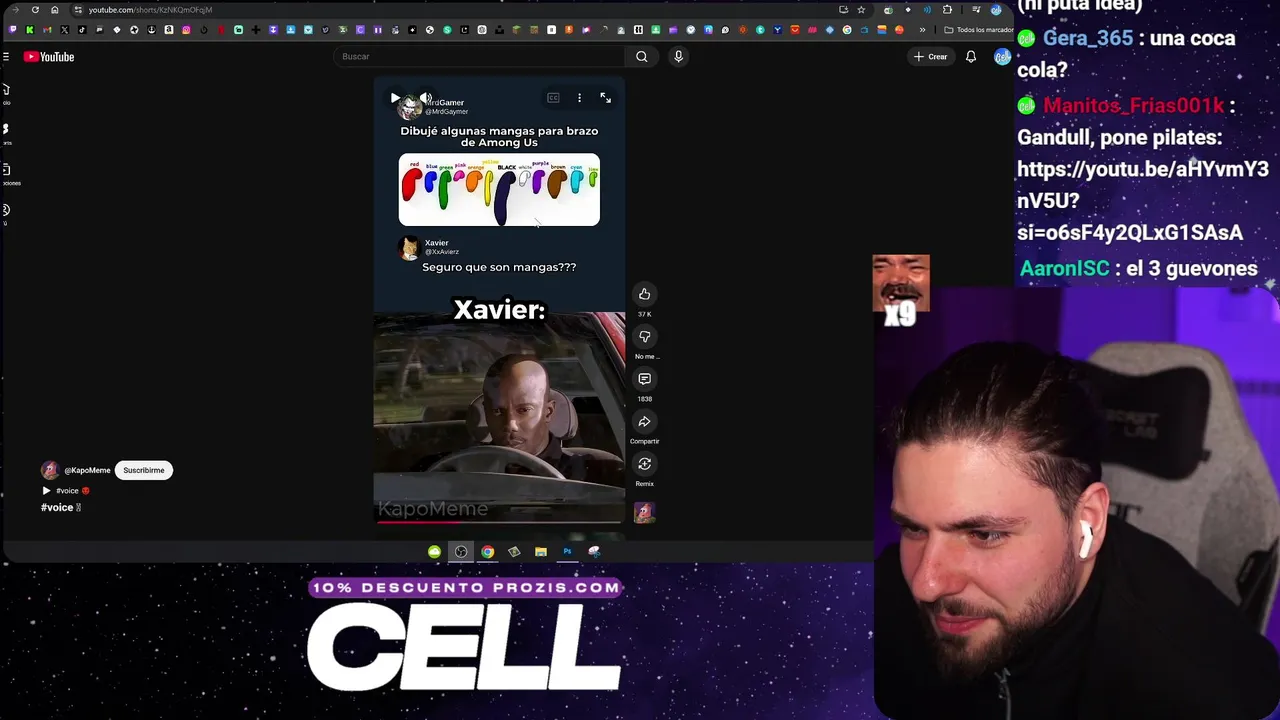Image resolution: width=1280 pixels, height=720 pixels.
Task: Toggle closed captions on the Short
Action: pyautogui.click(x=553, y=98)
